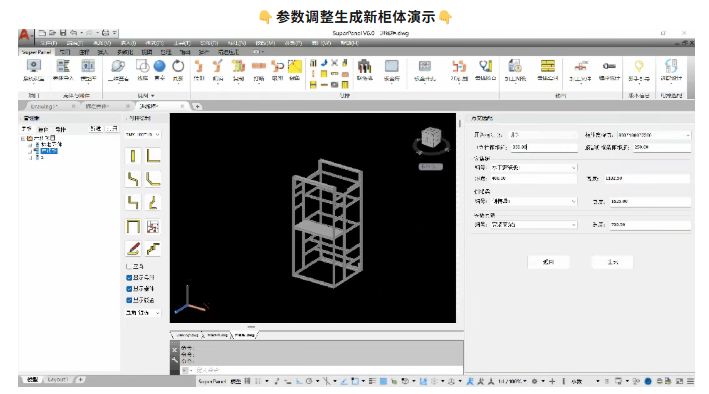Open the dropdown at bottom of profile palette

tap(142, 313)
